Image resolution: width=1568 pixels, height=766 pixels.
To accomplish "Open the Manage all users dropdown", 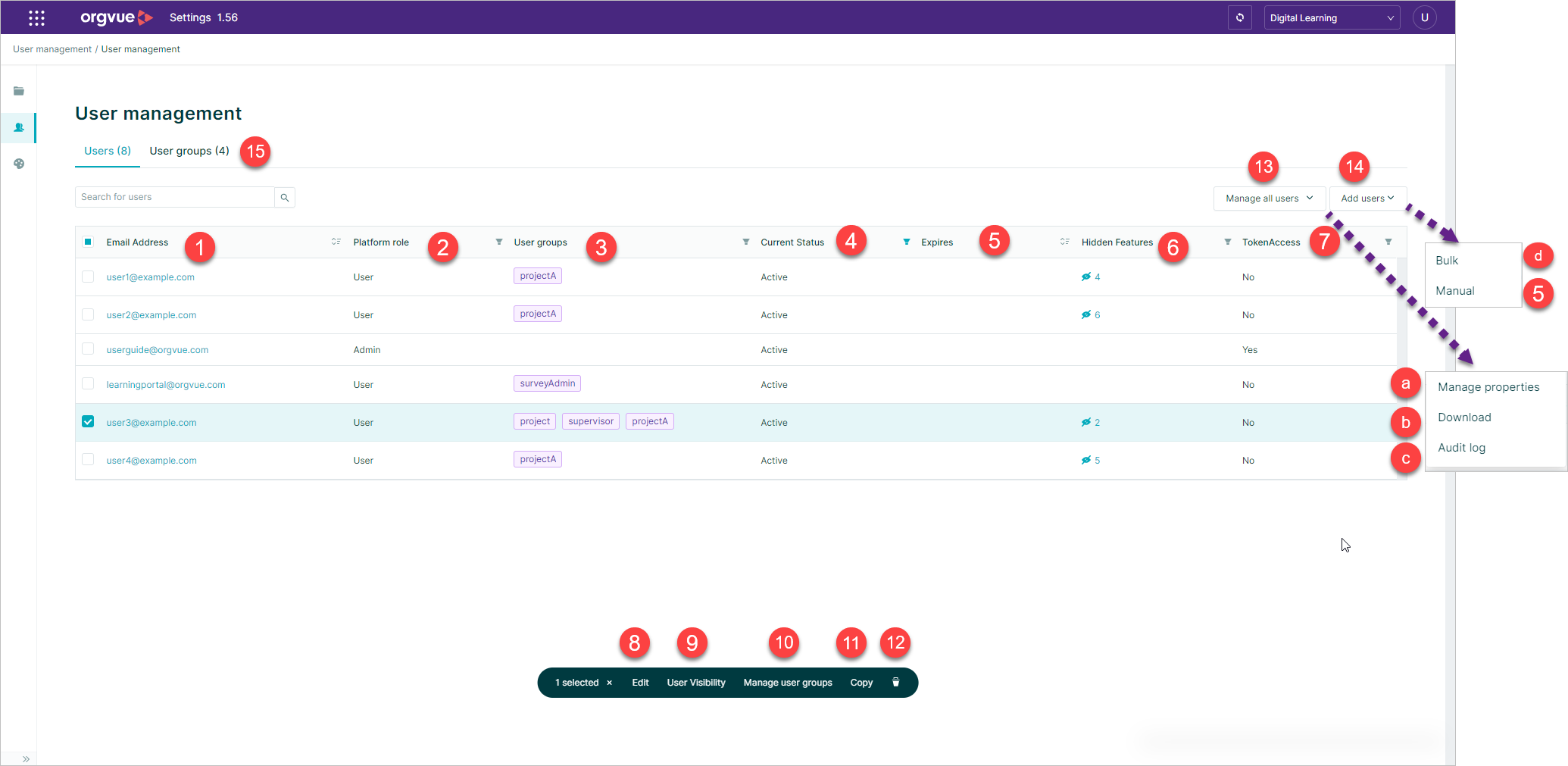I will coord(1270,198).
